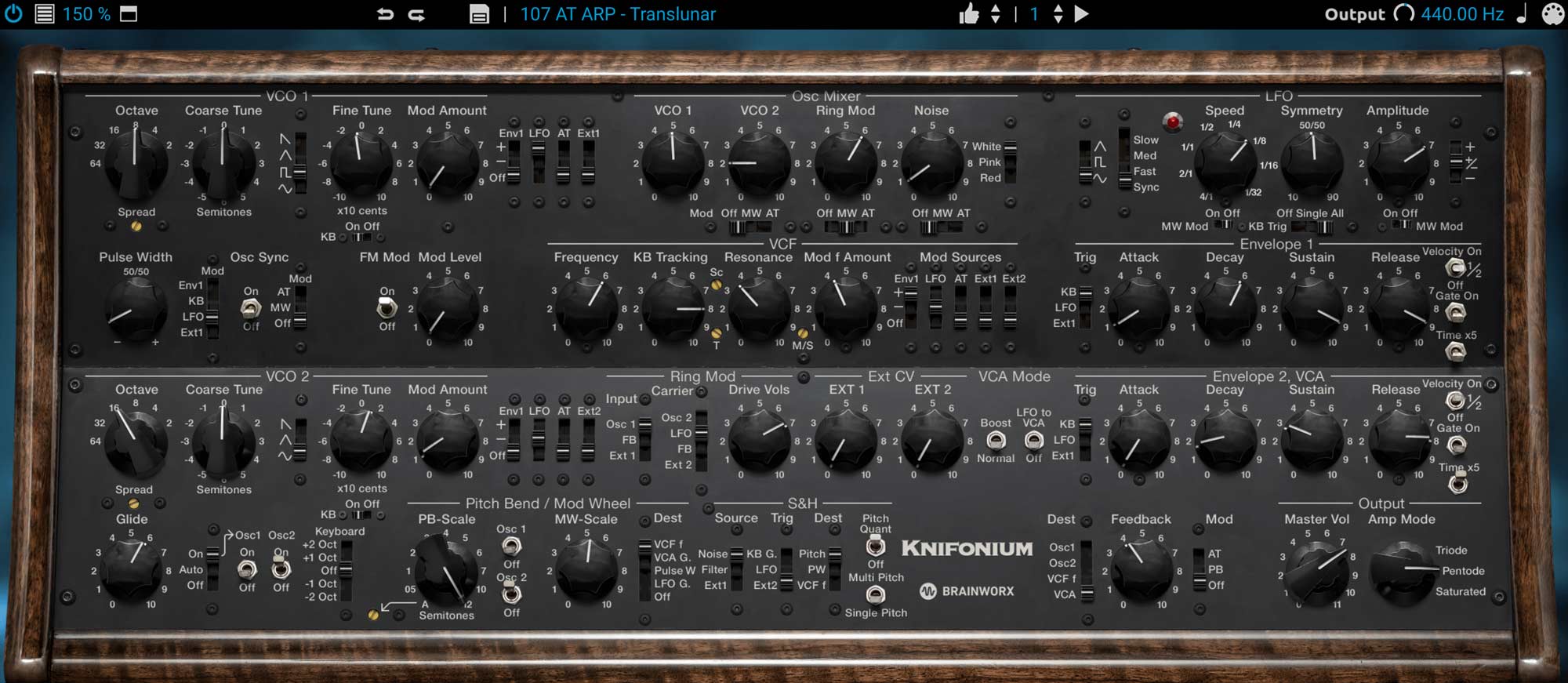This screenshot has width=1568, height=683.
Task: Open the palette icon at top right
Action: coord(1552,14)
